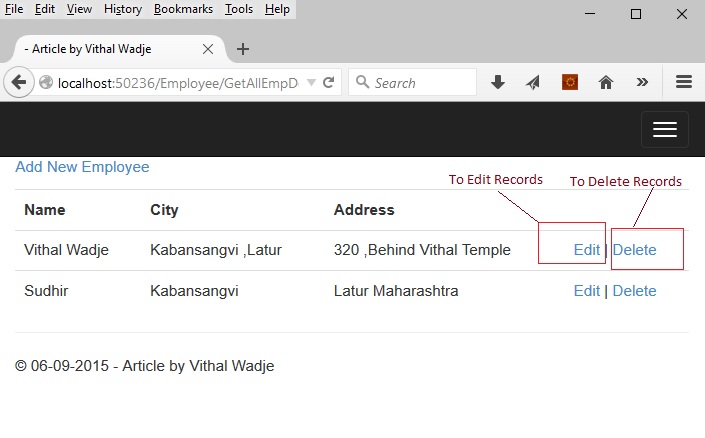Edit the Vithal Wadje record

[587, 250]
